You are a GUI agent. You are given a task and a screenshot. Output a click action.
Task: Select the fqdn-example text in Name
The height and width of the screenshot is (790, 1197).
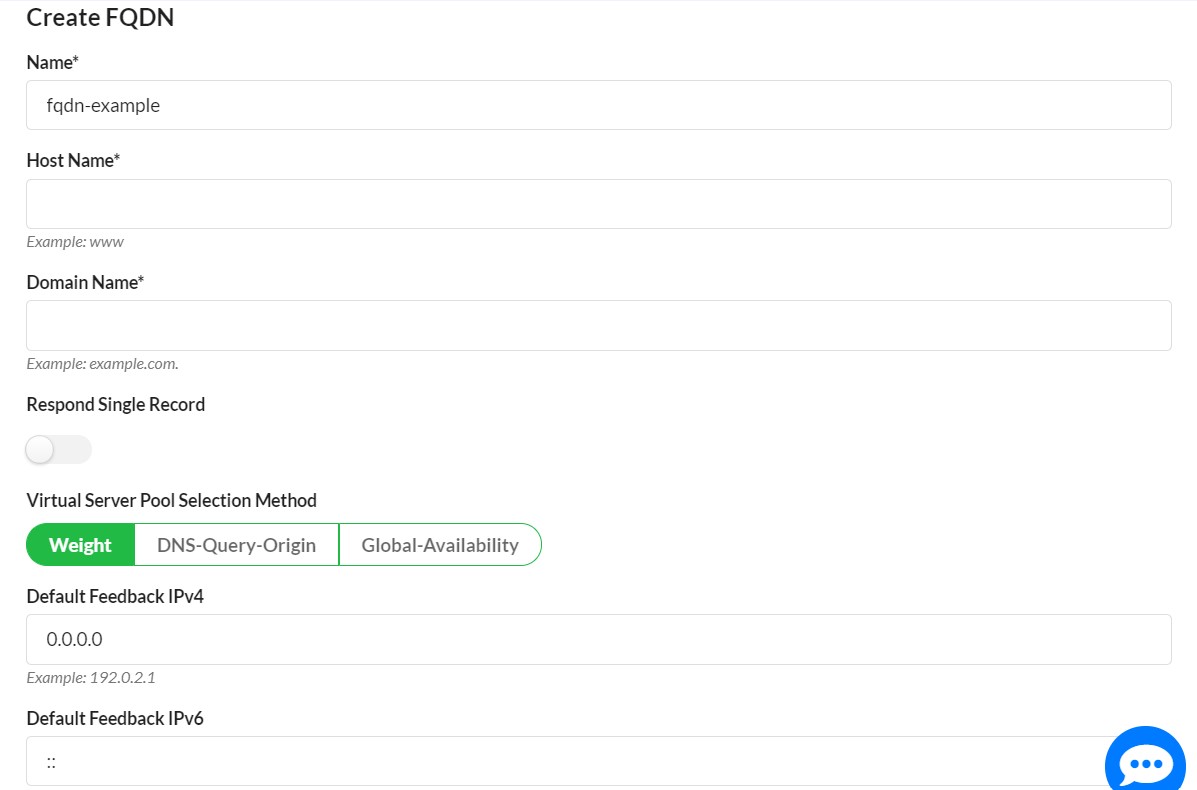coord(102,105)
